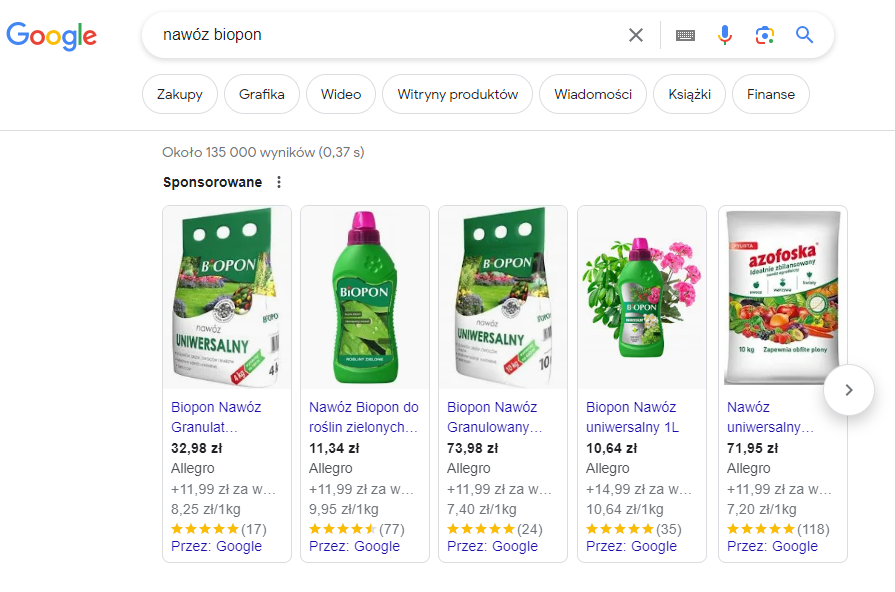The image size is (895, 592).
Task: Open the Biopon Nawóz uniwersalny 1L link
Action: pyautogui.click(x=632, y=417)
